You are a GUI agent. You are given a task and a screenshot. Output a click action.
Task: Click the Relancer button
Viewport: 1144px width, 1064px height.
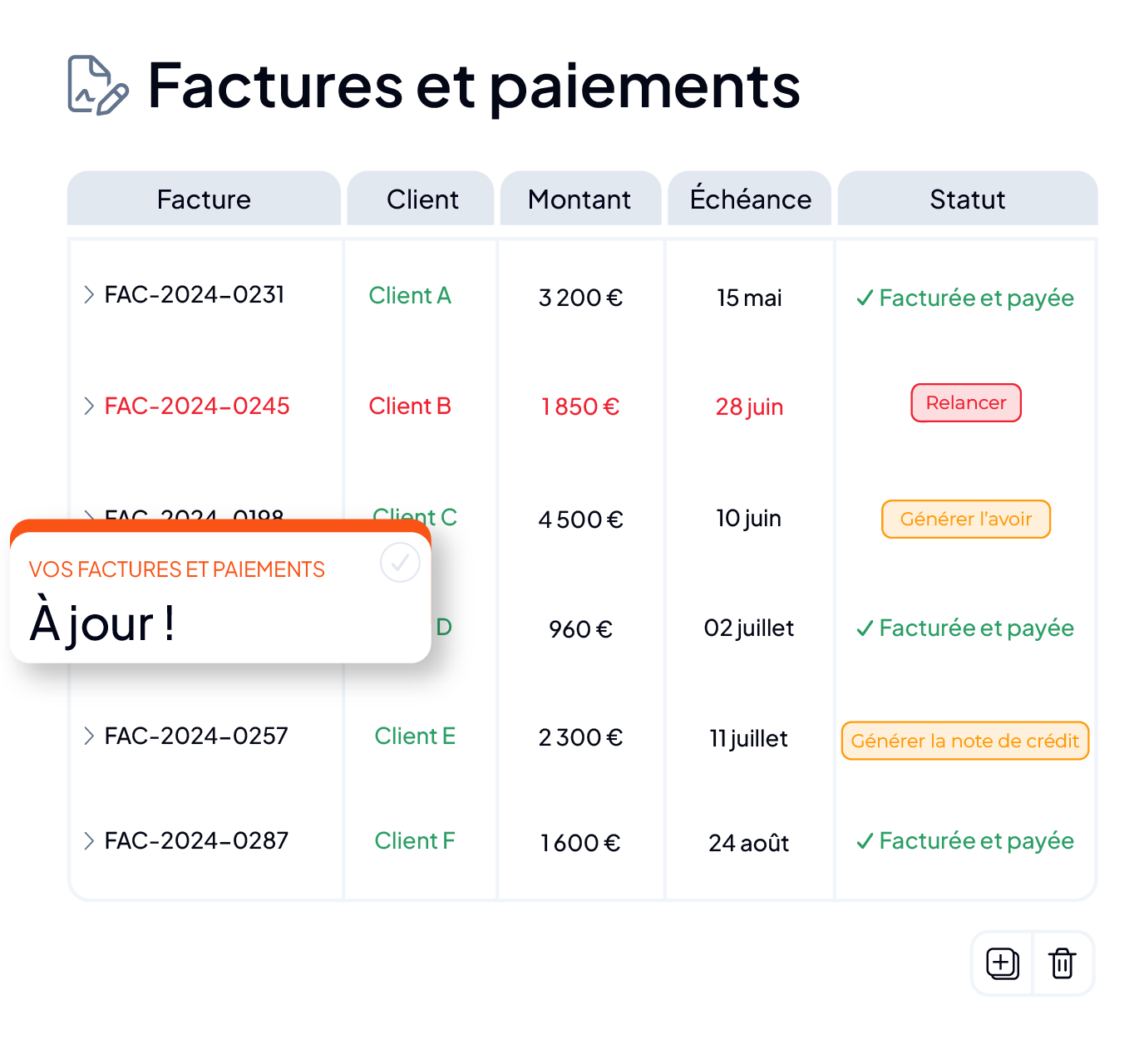click(966, 402)
